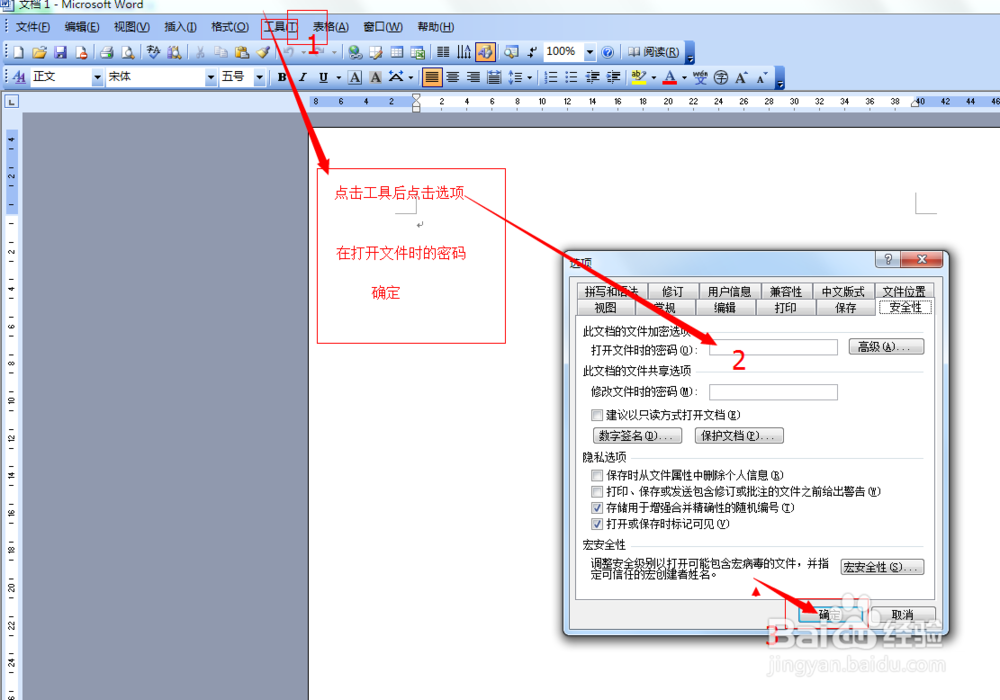Click the Paste clipboard icon

(242, 52)
